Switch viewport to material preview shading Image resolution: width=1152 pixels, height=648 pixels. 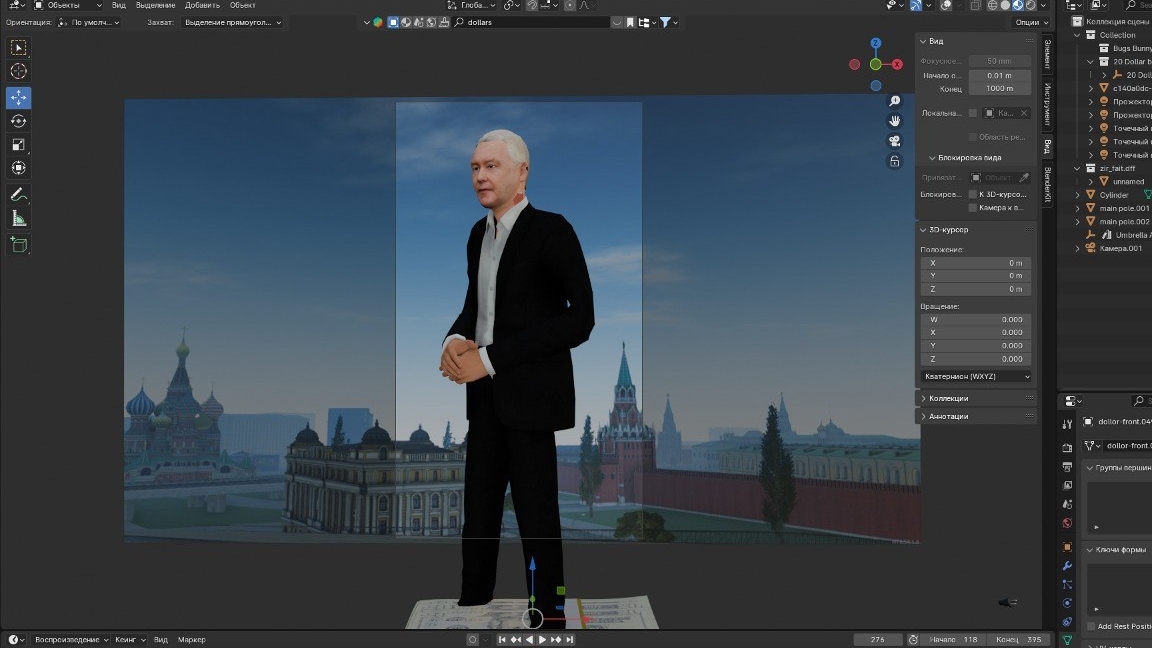pos(1018,5)
